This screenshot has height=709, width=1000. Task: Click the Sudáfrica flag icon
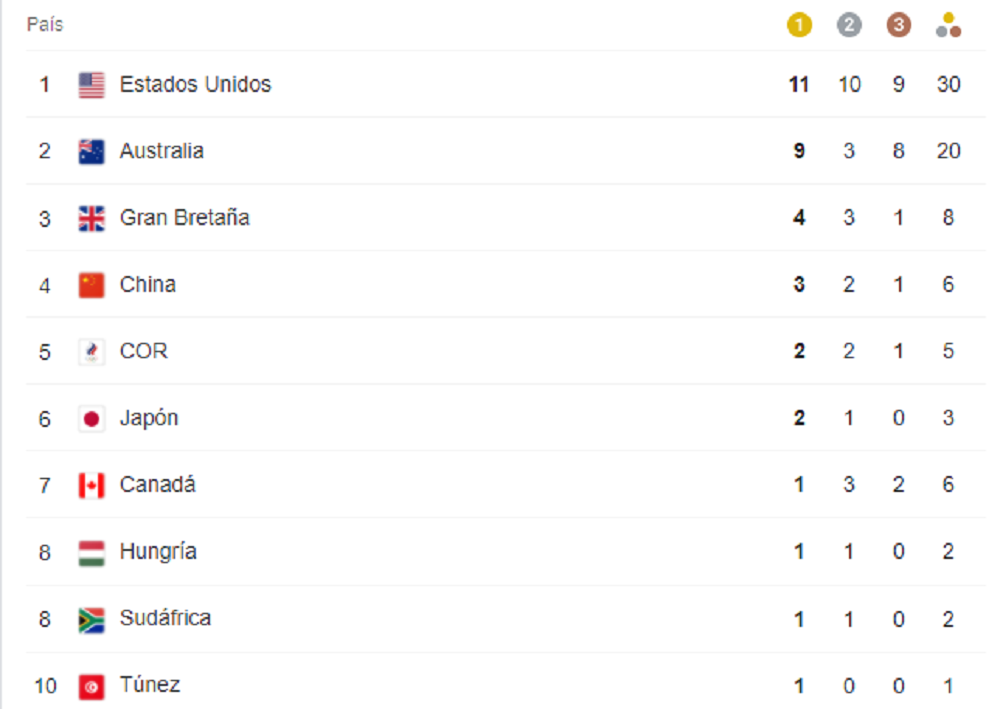pos(91,620)
